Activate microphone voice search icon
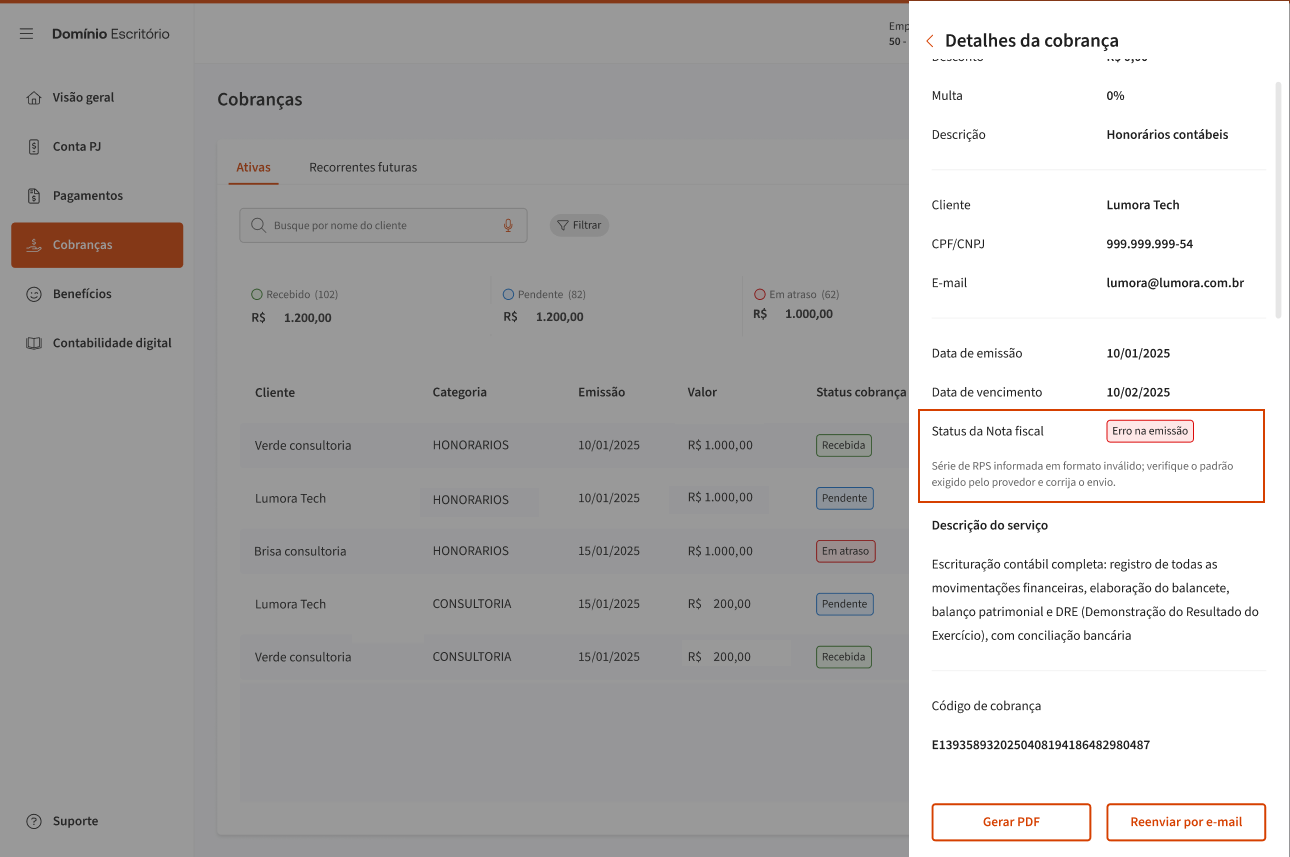The image size is (1290, 857). 508,225
